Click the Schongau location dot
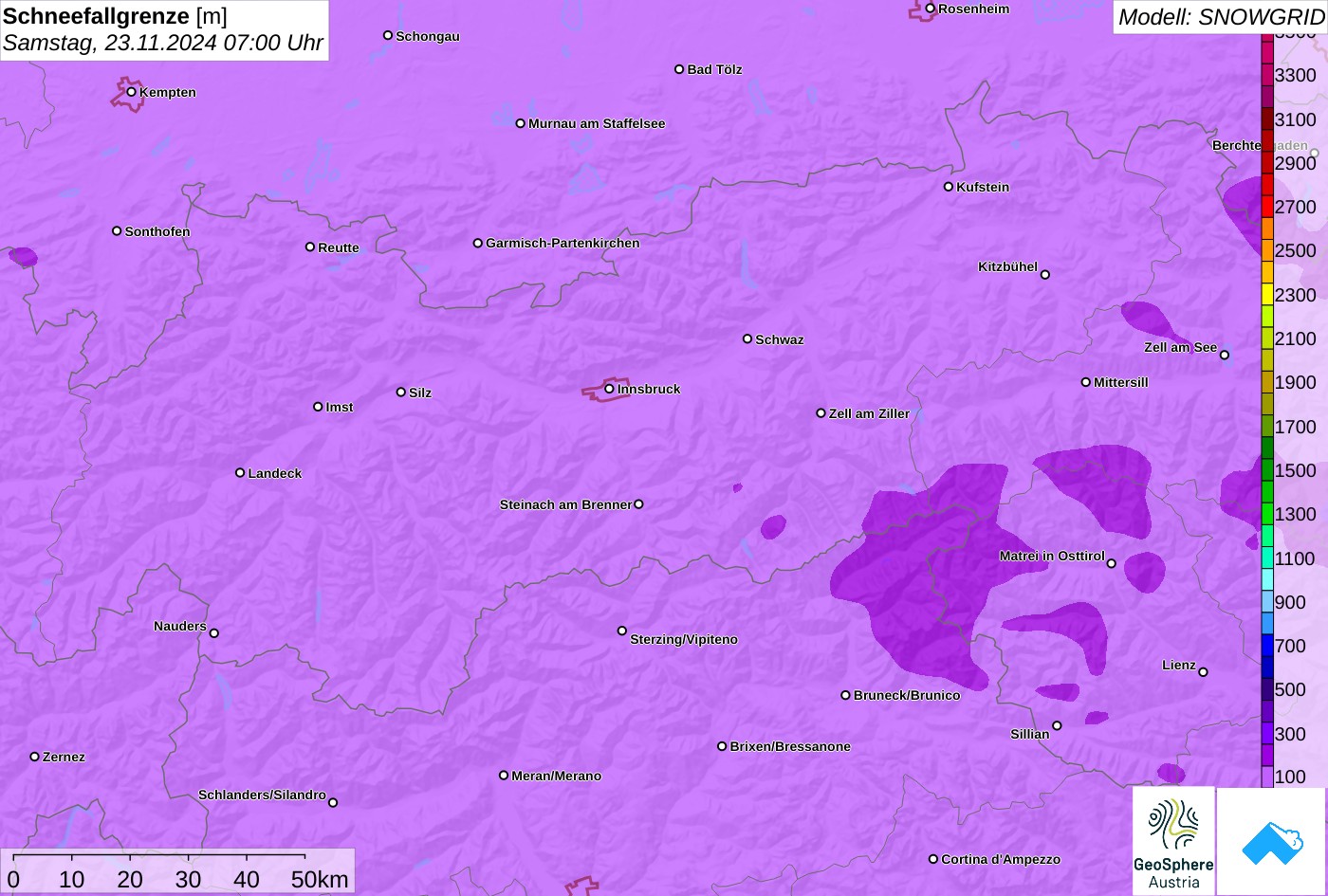 click(388, 35)
